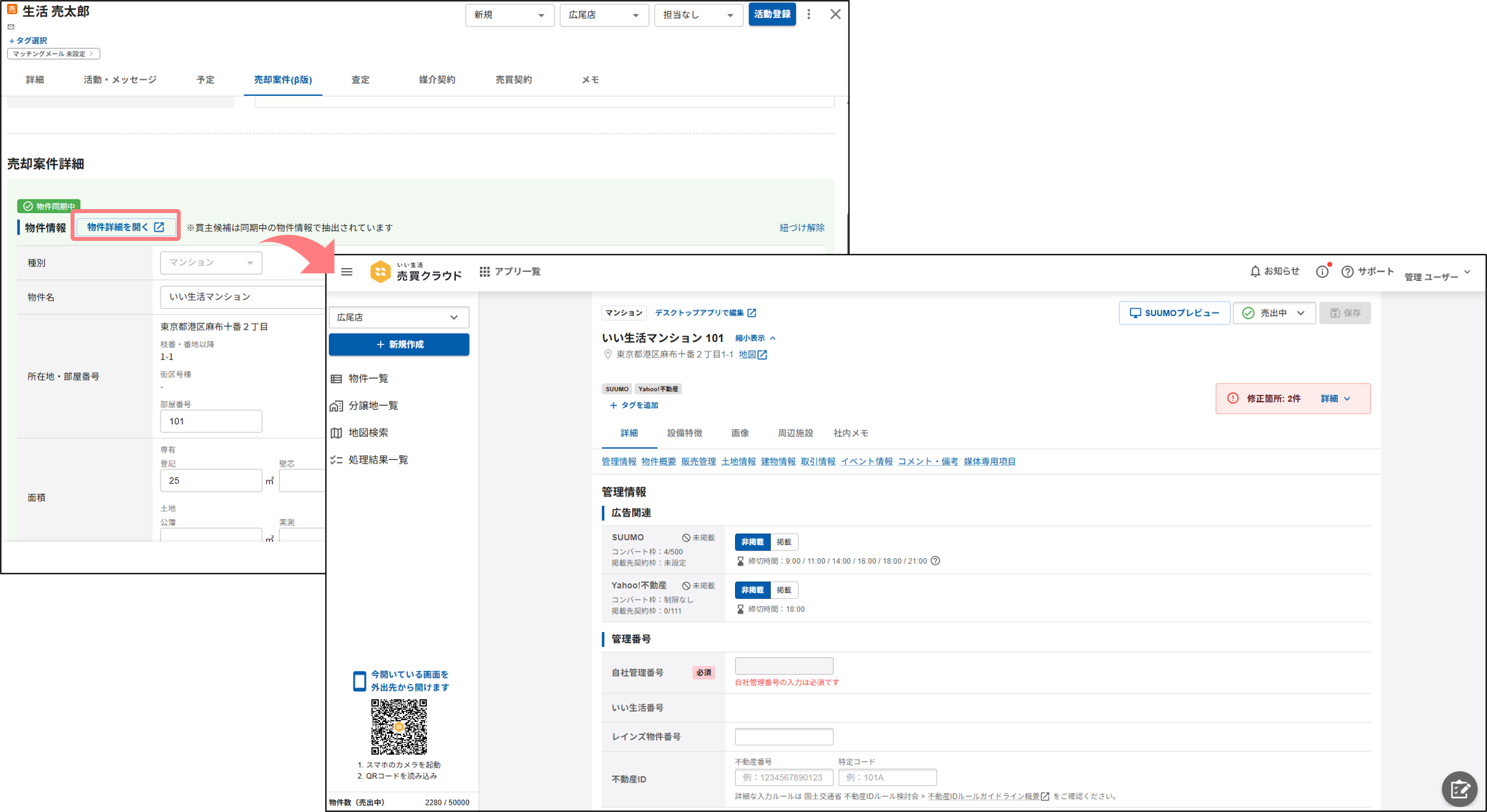The image size is (1487, 812).
Task: Select 非掲載 for SUUMO
Action: point(753,542)
